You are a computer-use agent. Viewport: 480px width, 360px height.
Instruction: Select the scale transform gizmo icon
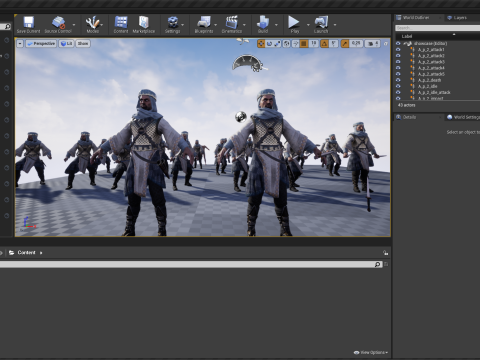point(277,44)
